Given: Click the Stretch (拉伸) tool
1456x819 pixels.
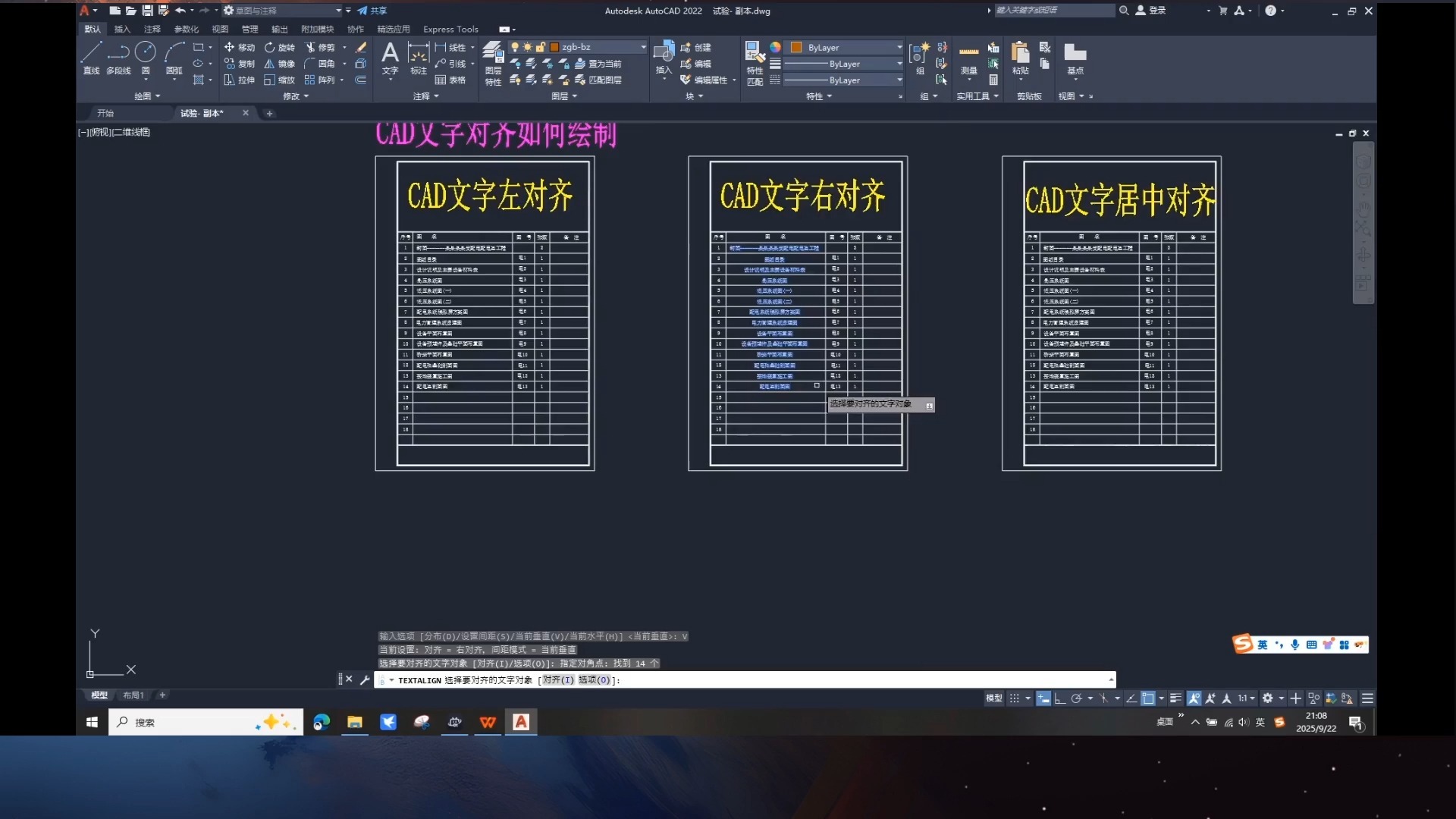Looking at the screenshot, I should tap(240, 80).
